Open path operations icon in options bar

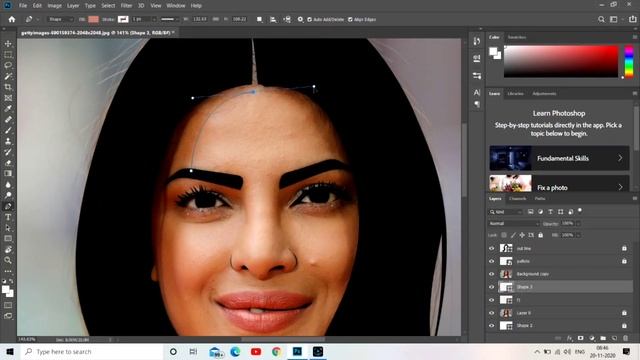[x=260, y=19]
